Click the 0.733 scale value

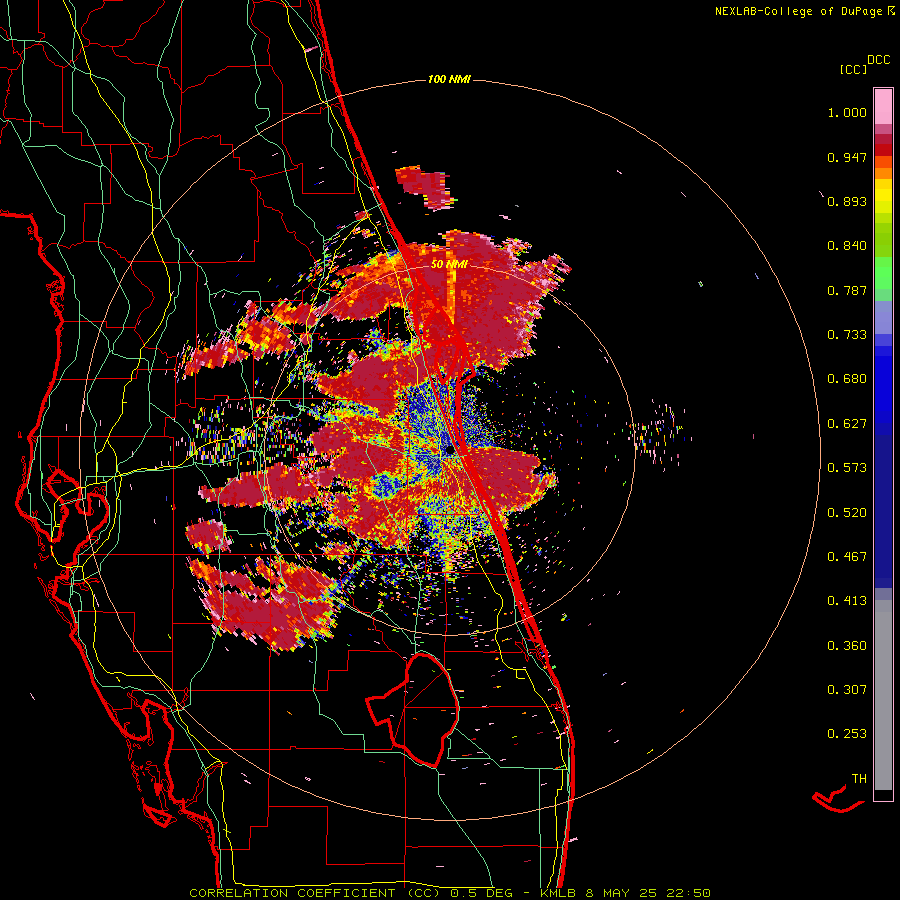click(847, 335)
